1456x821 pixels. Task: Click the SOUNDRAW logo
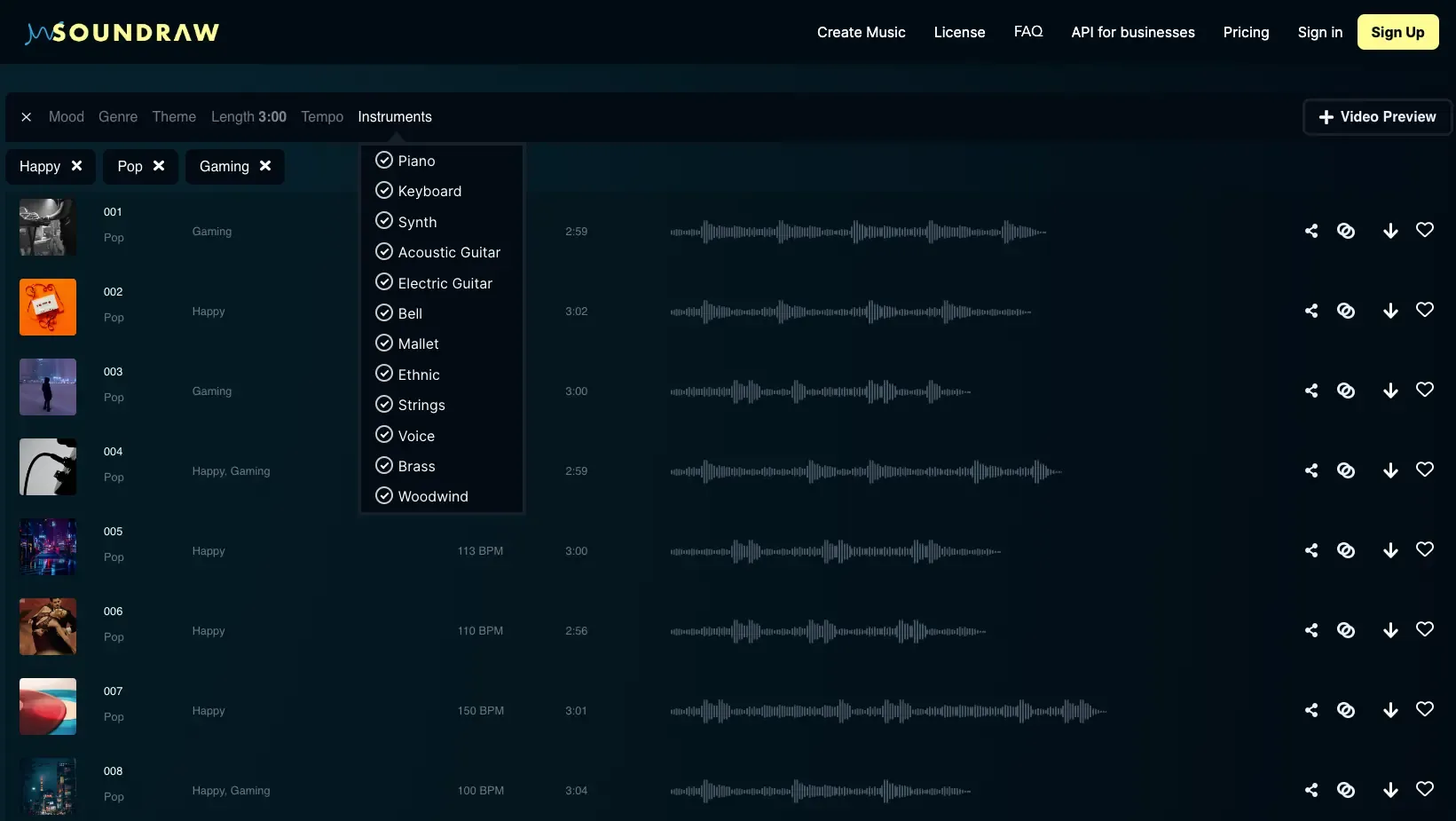coord(122,33)
